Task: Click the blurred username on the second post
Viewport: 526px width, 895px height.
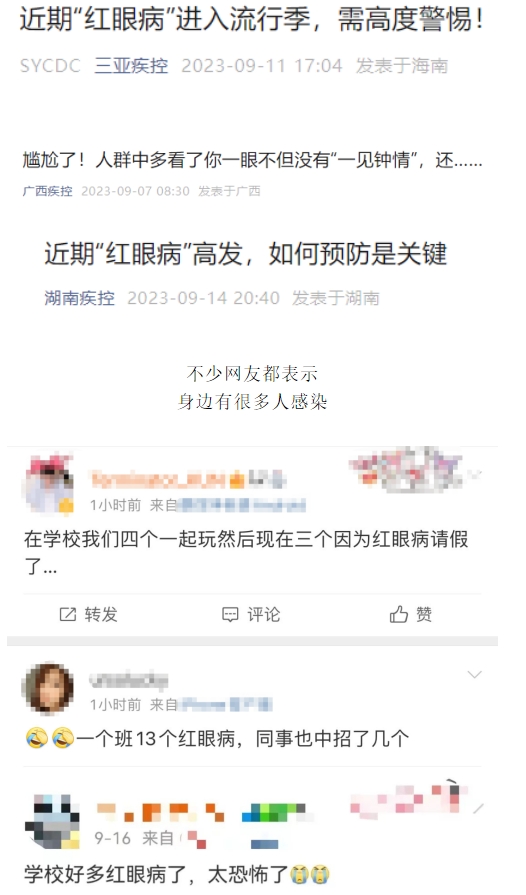Action: [129, 679]
